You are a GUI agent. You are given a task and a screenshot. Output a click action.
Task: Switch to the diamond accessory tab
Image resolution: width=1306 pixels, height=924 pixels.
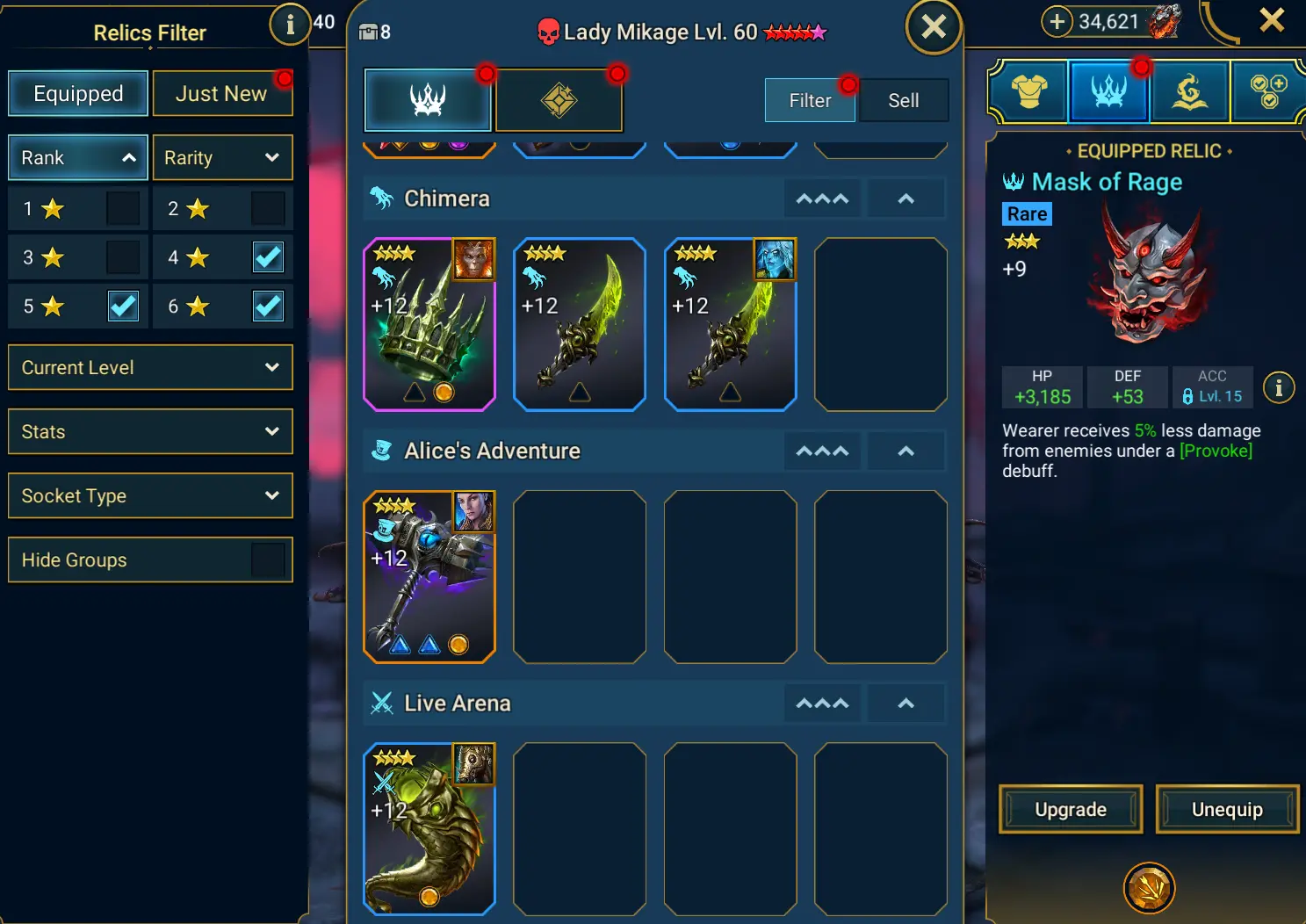pos(559,100)
